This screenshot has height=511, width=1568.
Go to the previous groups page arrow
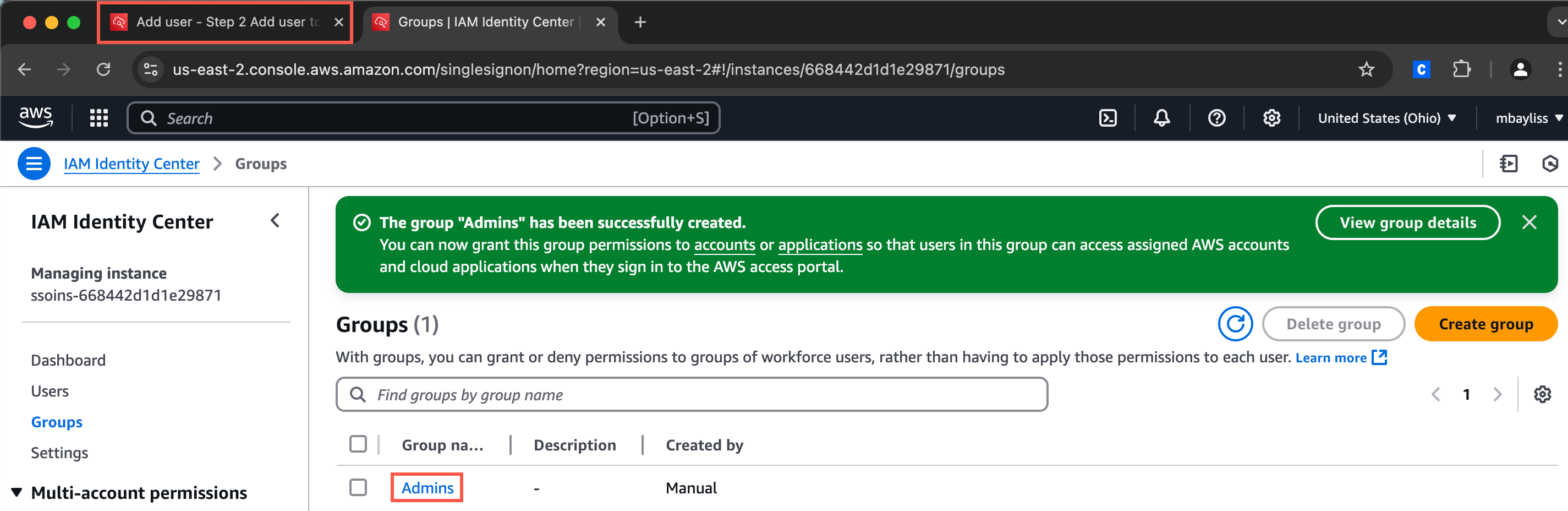click(1436, 394)
